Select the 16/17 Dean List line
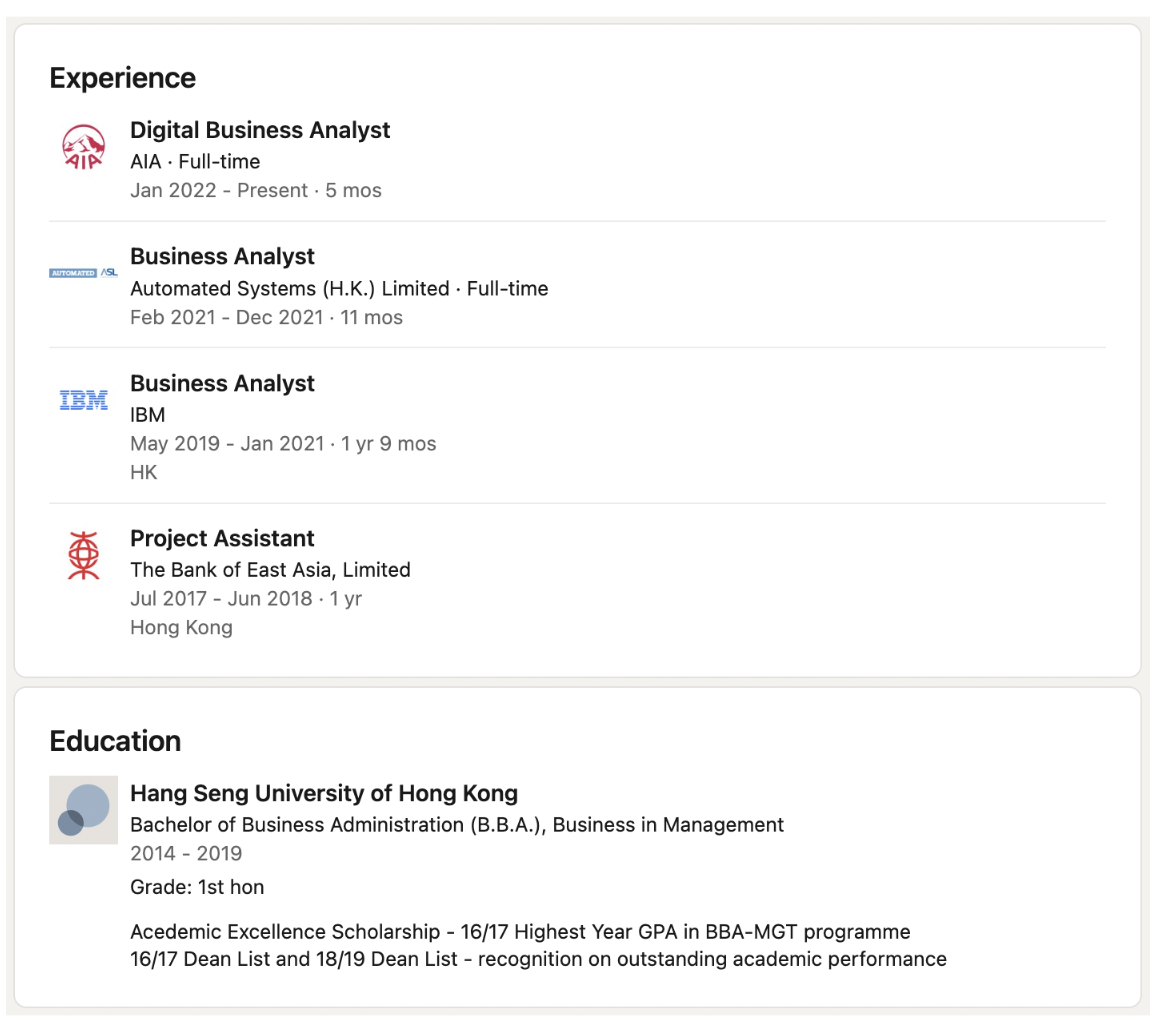1160x1024 pixels. pyautogui.click(x=539, y=960)
